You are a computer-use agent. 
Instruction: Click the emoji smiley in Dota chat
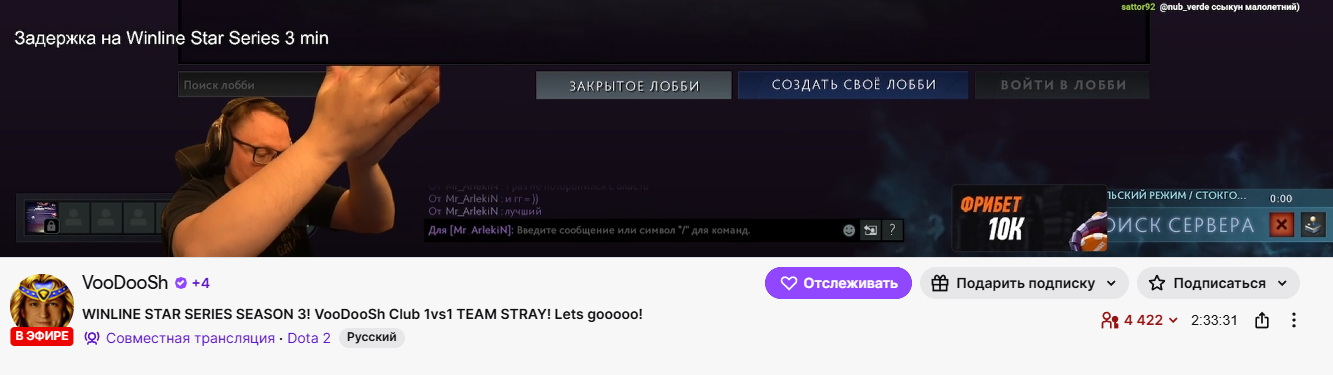point(849,230)
